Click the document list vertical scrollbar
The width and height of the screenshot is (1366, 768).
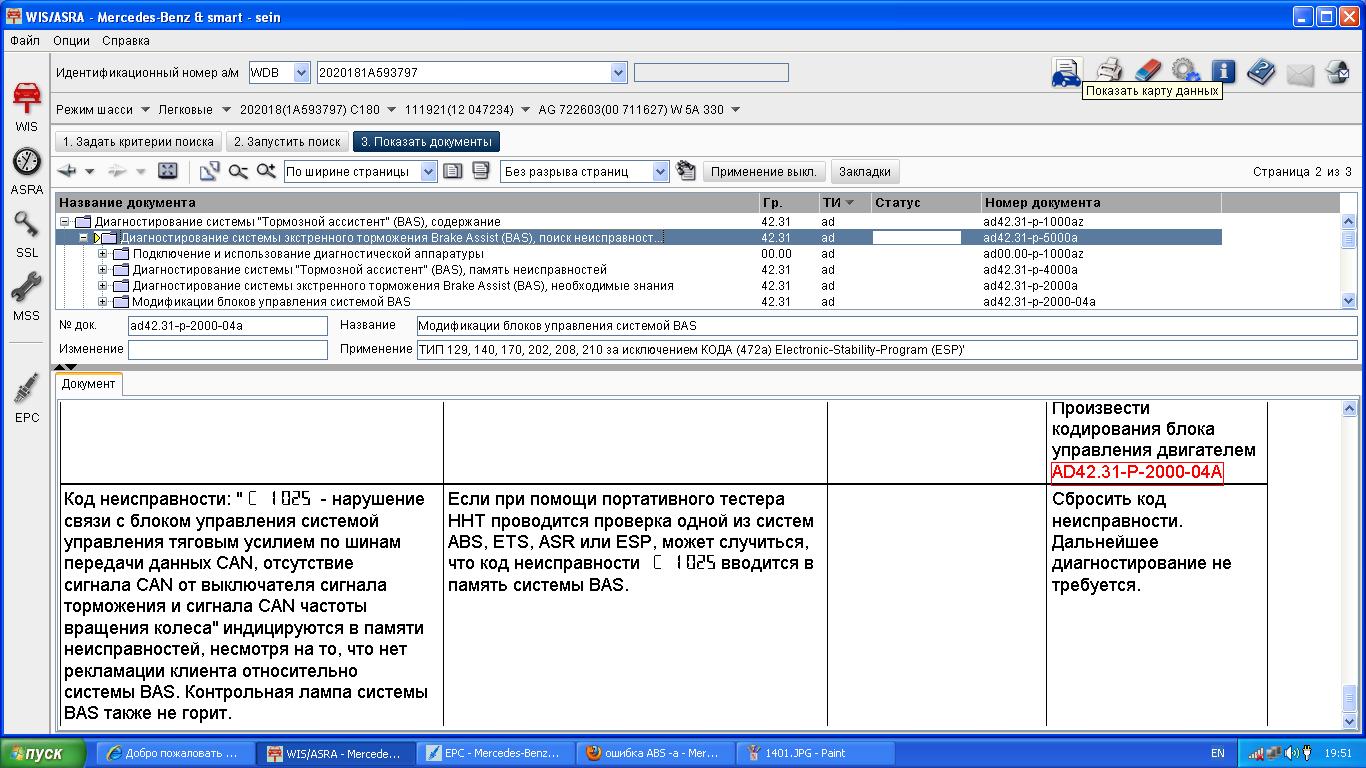(x=1348, y=262)
